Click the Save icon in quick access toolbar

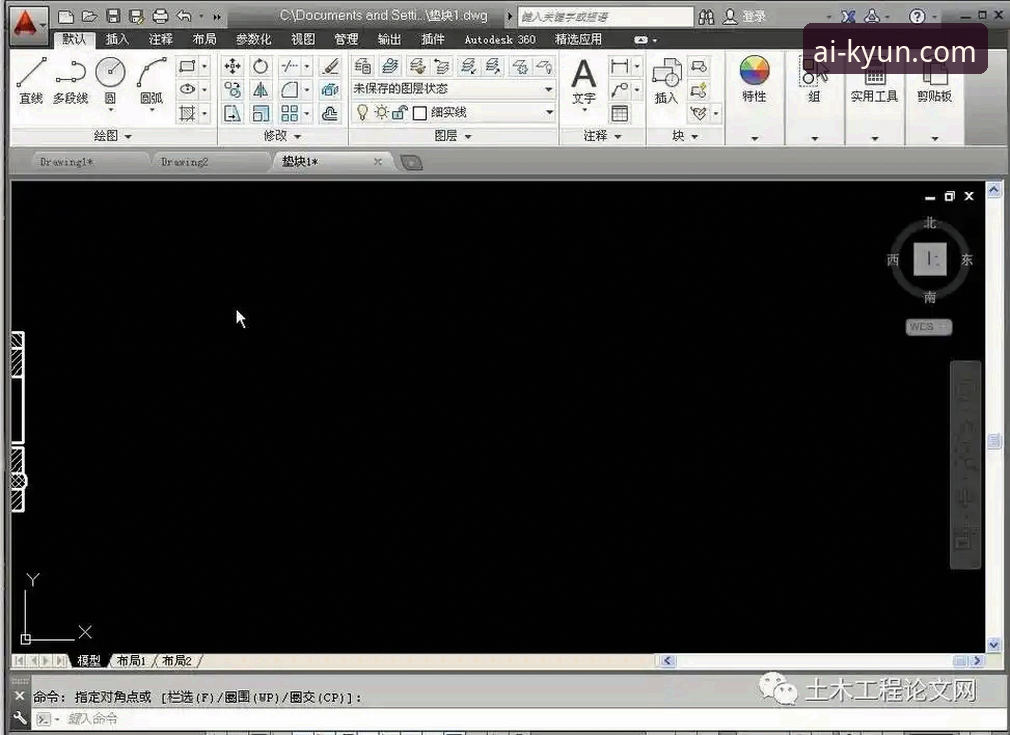tap(113, 17)
